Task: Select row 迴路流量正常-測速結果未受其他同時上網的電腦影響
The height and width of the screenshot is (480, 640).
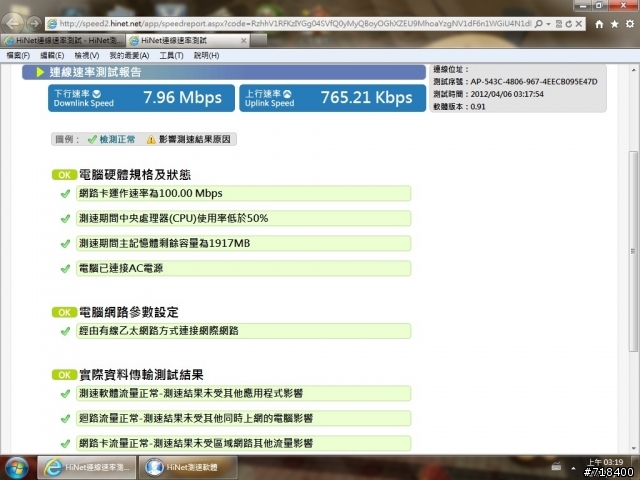Action: tap(243, 418)
